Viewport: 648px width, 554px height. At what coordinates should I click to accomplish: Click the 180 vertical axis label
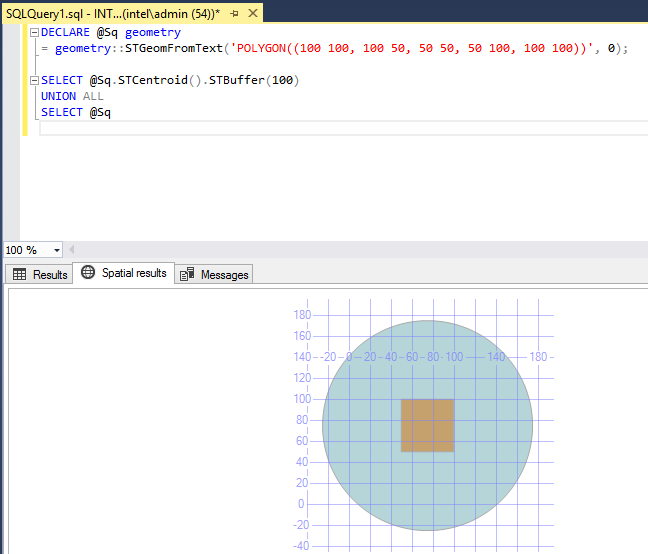[300, 314]
